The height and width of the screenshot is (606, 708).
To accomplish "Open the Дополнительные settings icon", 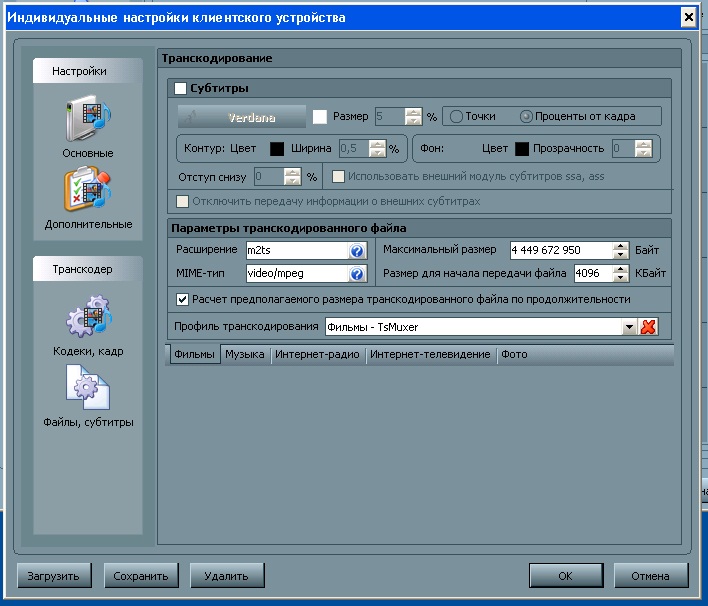I will pyautogui.click(x=88, y=193).
